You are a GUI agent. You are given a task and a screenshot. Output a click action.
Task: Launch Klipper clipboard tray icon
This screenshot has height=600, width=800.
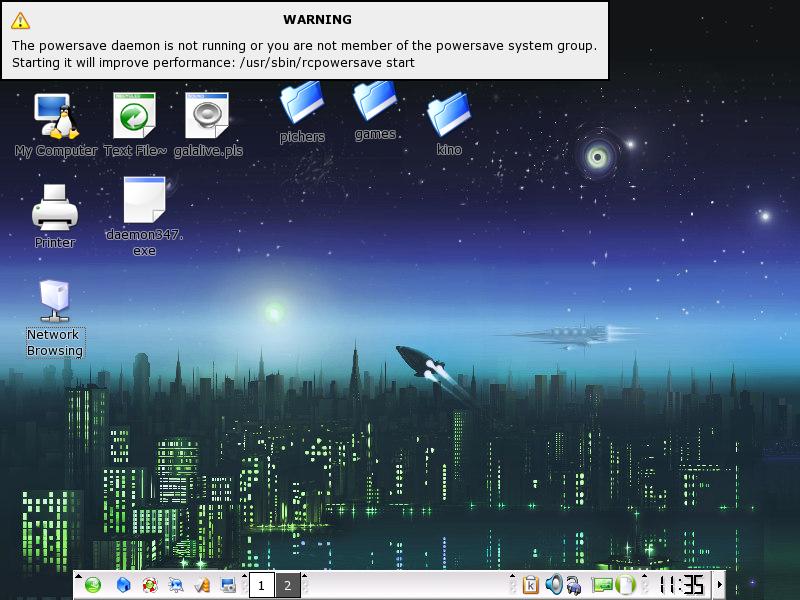[530, 585]
